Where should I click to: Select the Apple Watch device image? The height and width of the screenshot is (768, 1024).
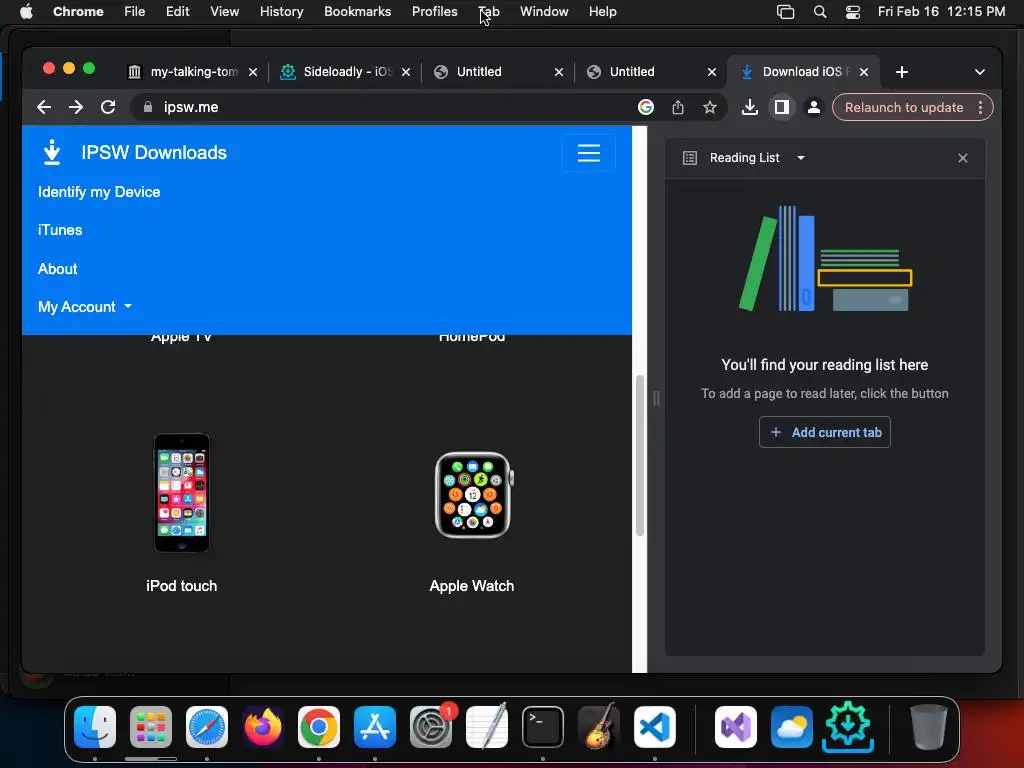473,495
